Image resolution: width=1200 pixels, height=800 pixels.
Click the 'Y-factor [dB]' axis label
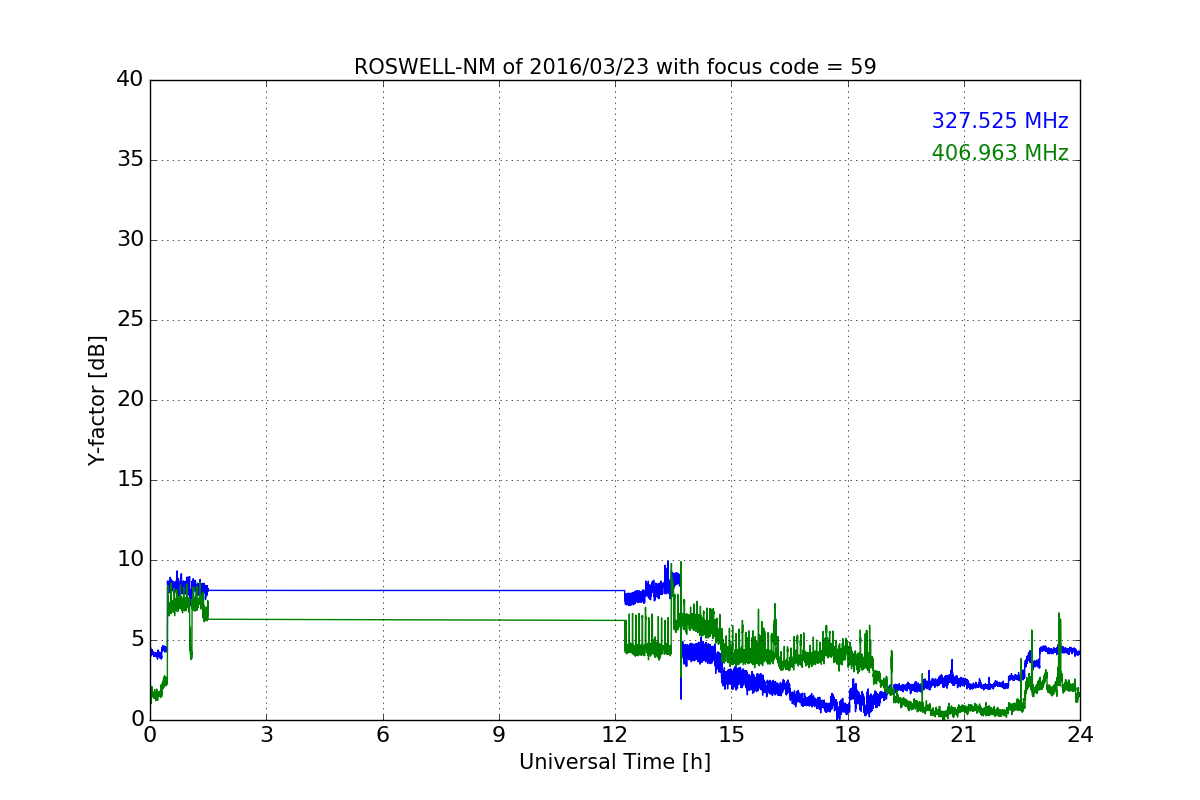(97, 400)
